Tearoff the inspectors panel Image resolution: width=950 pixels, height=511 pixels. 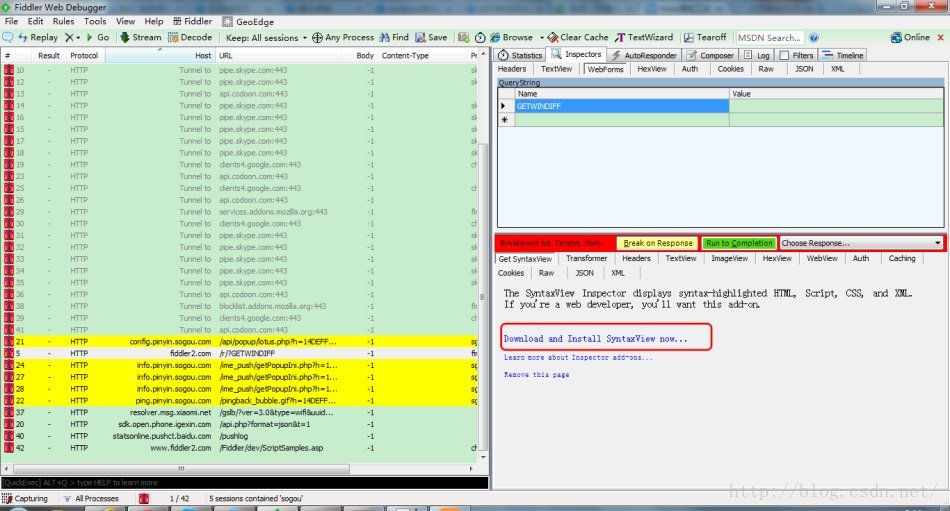tap(705, 38)
